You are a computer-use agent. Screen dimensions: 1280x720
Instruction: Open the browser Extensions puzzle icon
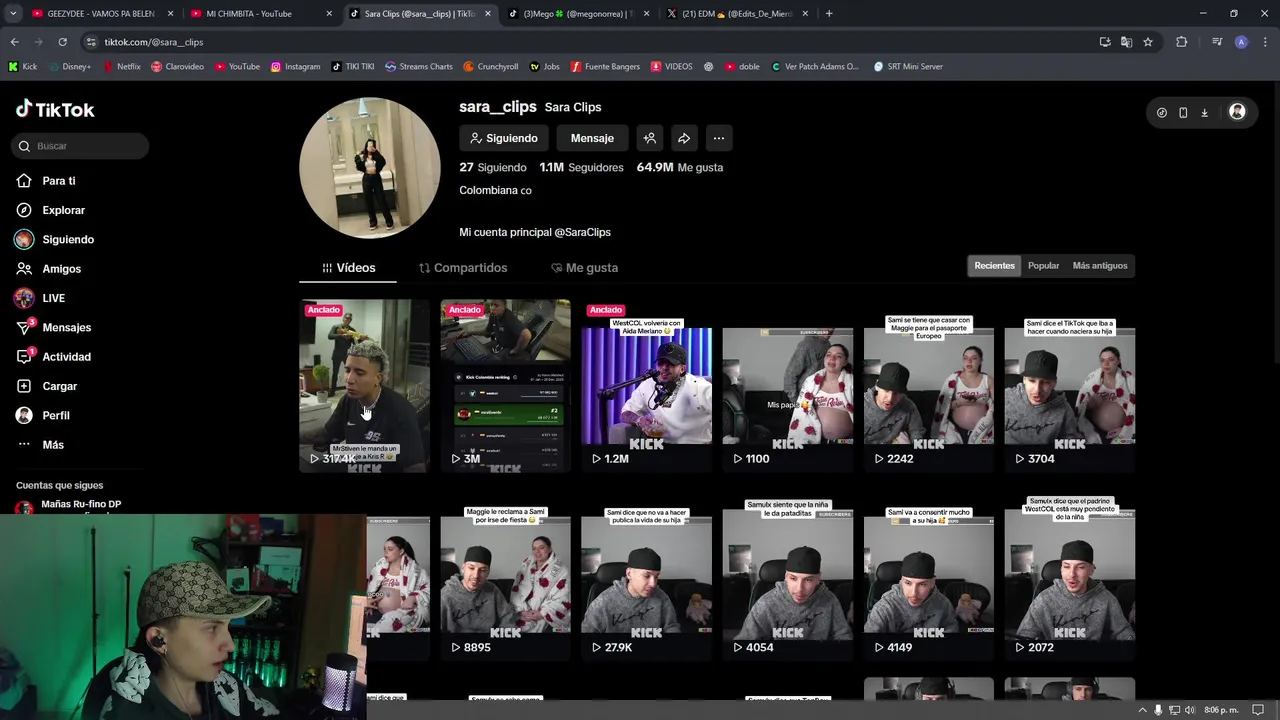click(1182, 42)
